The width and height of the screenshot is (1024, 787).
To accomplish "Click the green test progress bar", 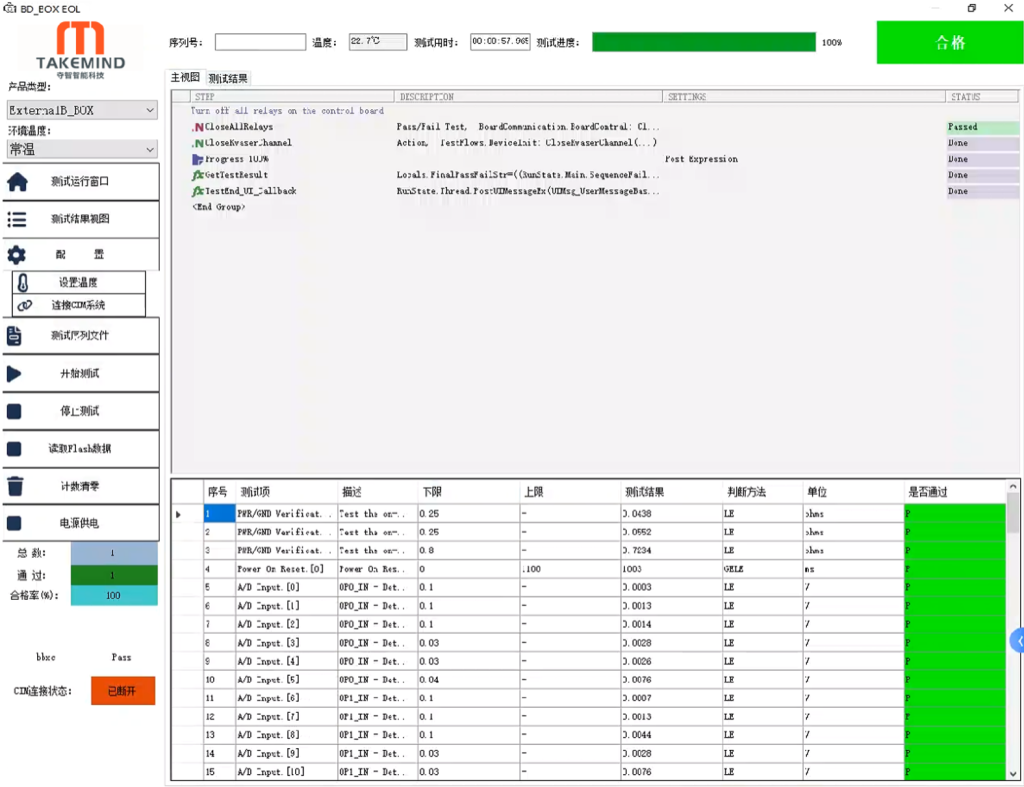I will pos(703,42).
